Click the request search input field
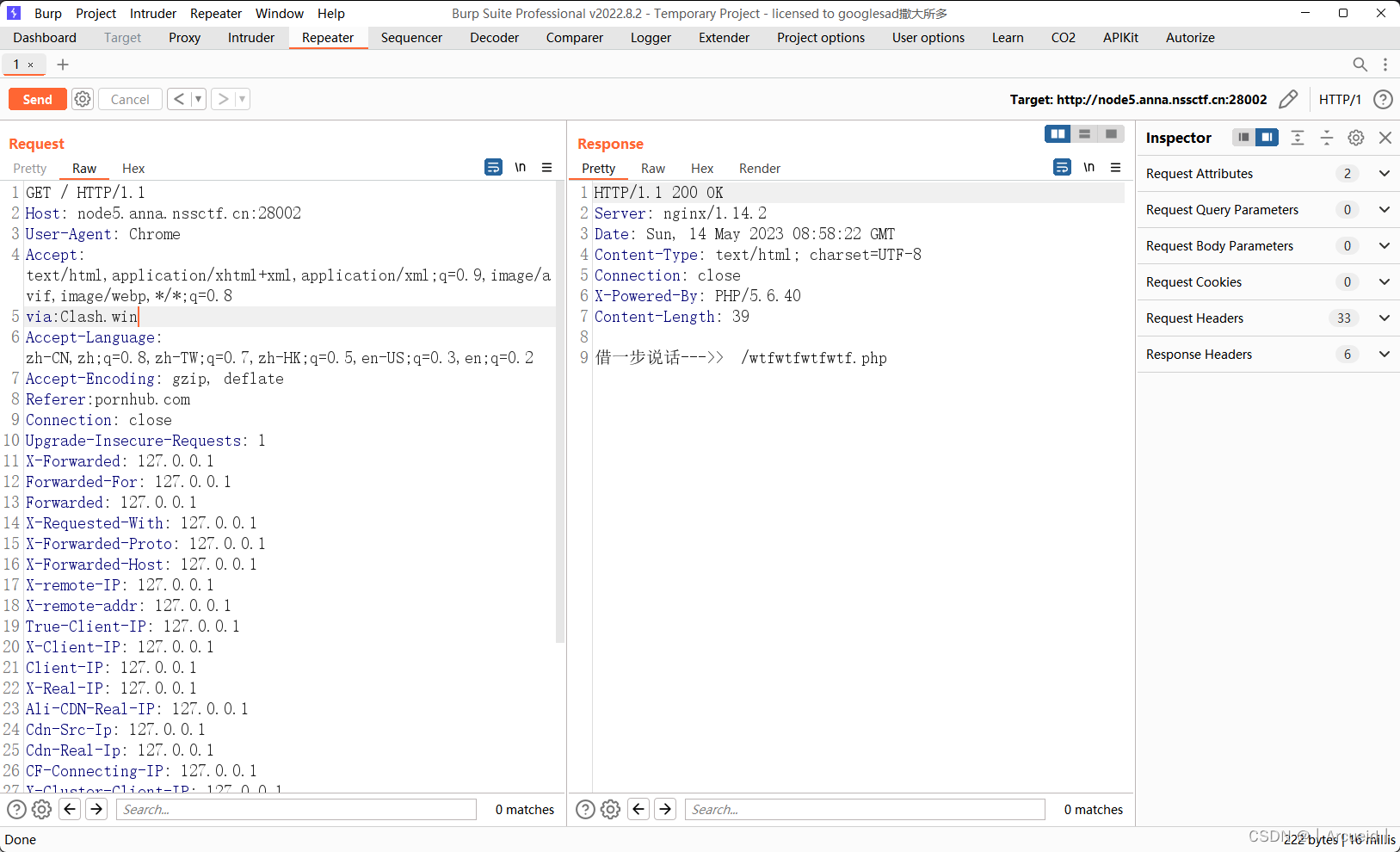The image size is (1400, 852). click(297, 809)
